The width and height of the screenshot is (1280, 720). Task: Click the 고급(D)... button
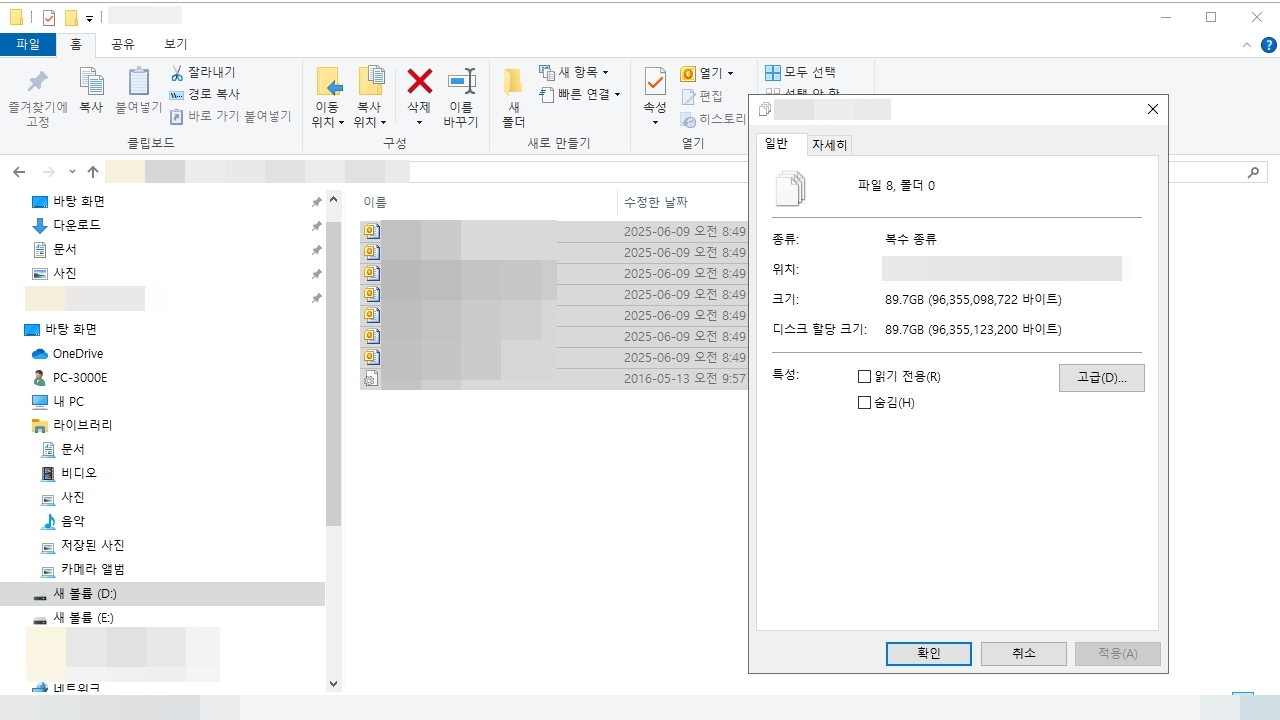1102,377
